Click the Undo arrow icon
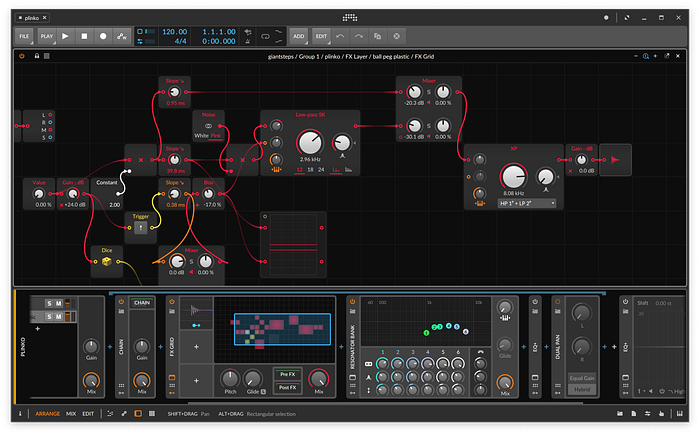The image size is (700, 435). click(x=340, y=36)
